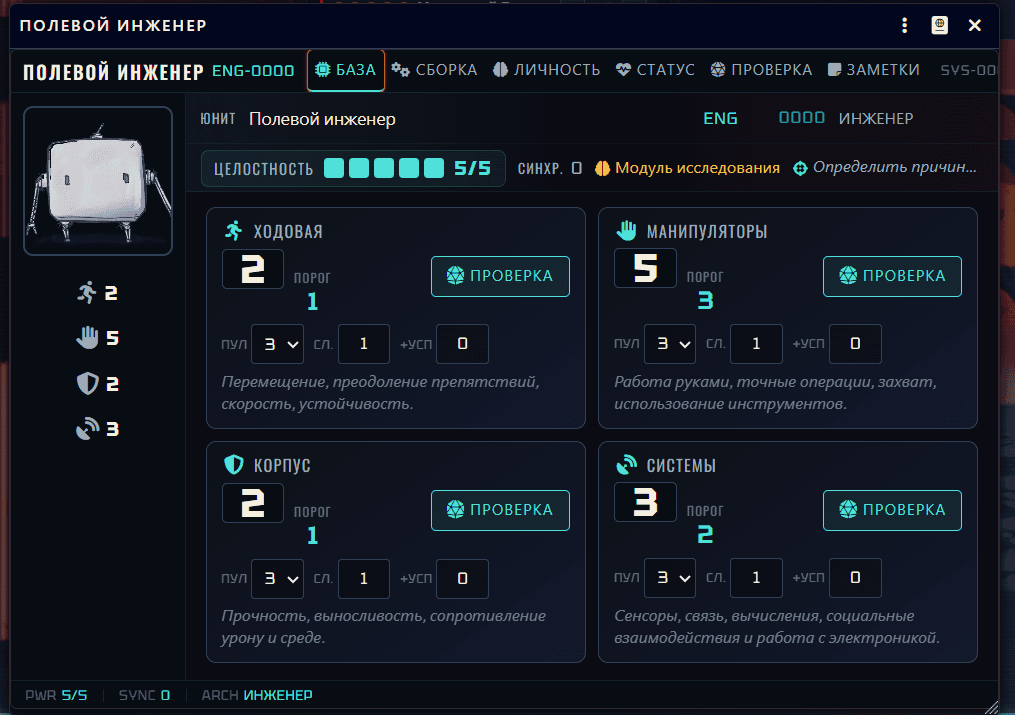Click the satellite dish icon in sidebar
The height and width of the screenshot is (715, 1015).
(x=88, y=429)
